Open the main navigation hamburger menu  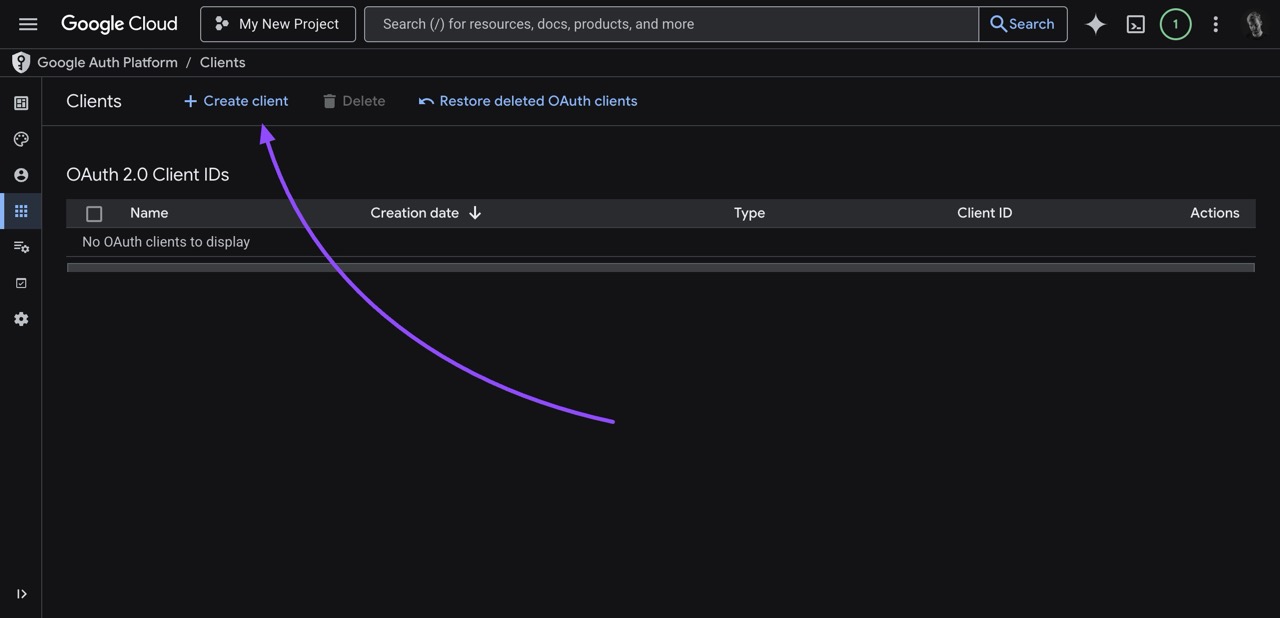[27, 23]
